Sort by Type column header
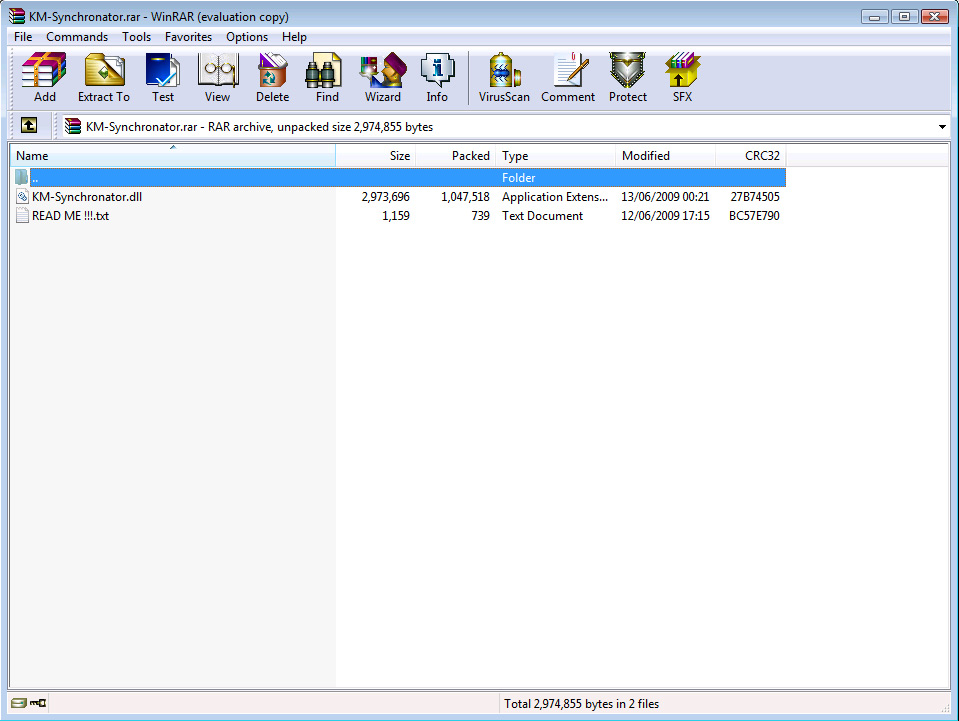 (555, 155)
